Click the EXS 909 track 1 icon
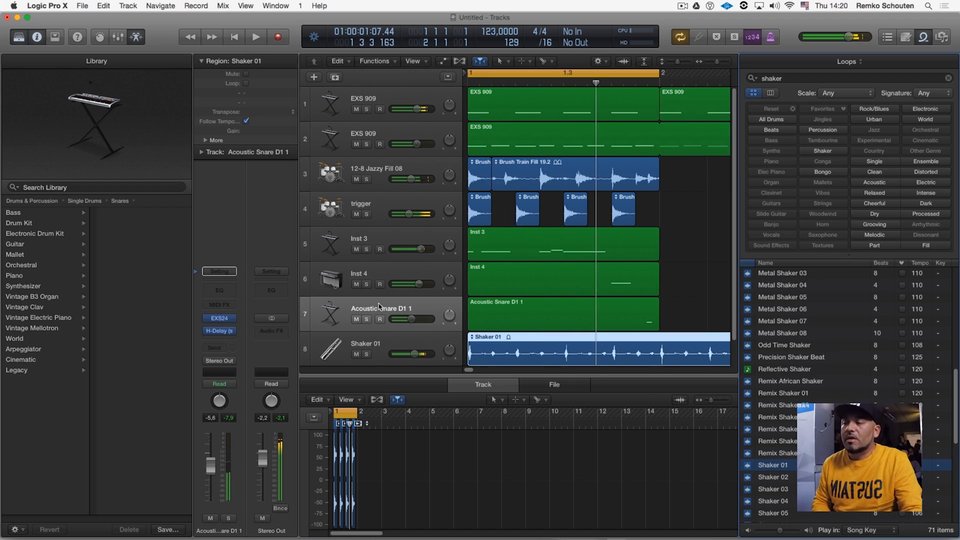This screenshot has width=960, height=540. (331, 104)
